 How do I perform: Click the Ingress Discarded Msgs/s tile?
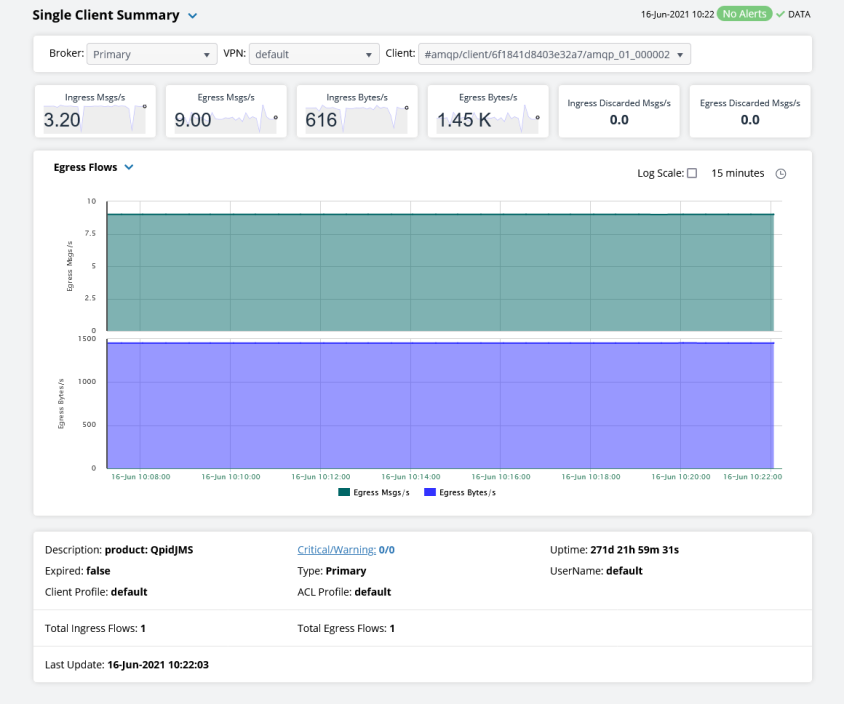[x=619, y=111]
